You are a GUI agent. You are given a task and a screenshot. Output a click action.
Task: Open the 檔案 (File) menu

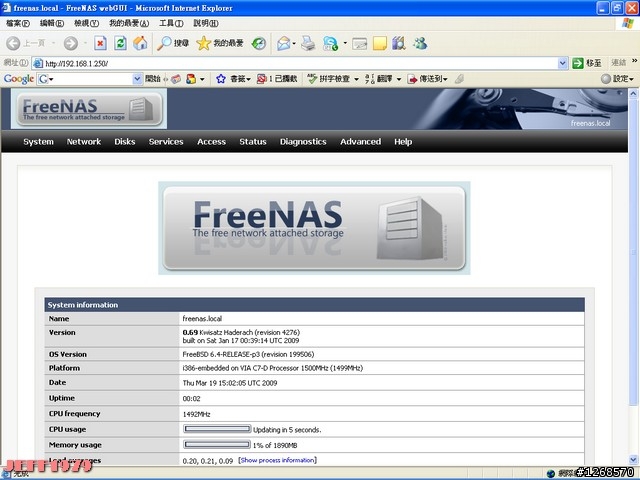[x=18, y=23]
